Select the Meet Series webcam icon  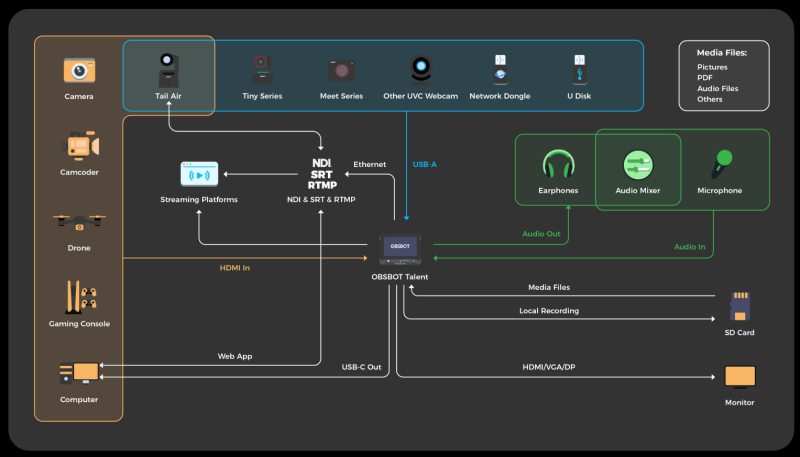(x=342, y=70)
